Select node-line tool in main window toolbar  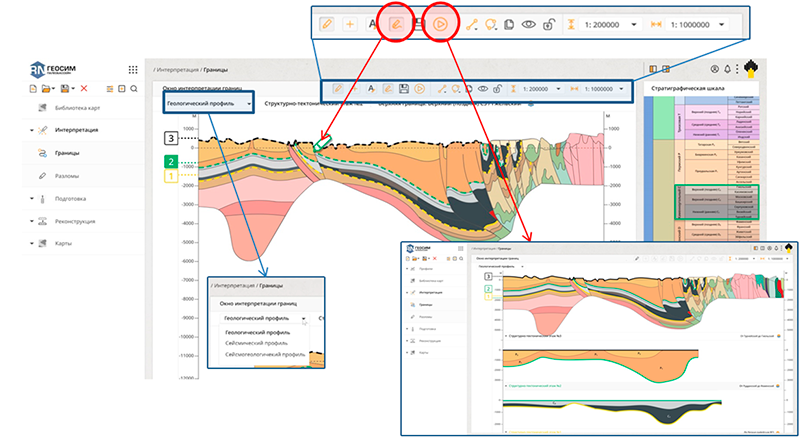(442, 89)
